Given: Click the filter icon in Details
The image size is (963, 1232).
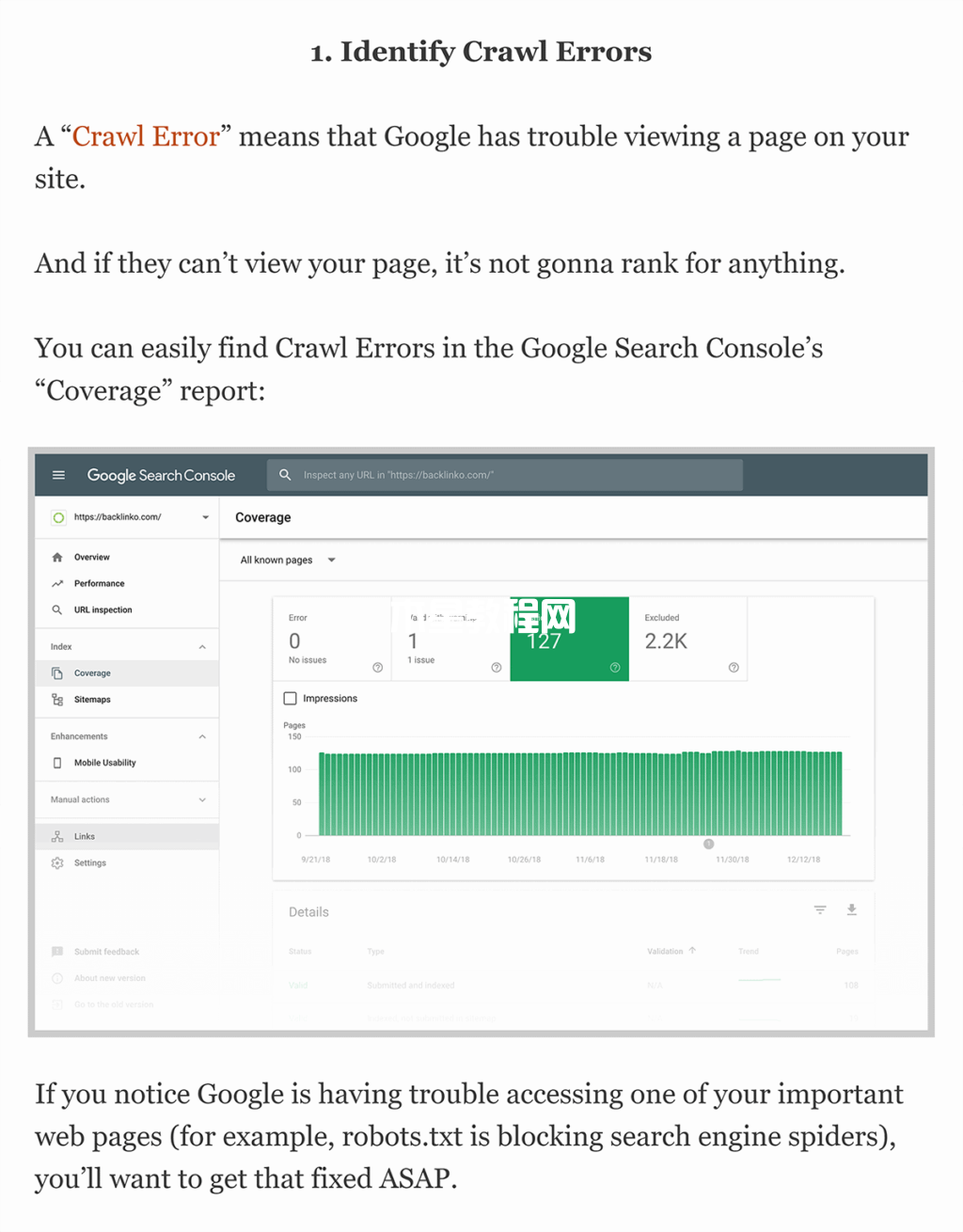Looking at the screenshot, I should coord(820,909).
